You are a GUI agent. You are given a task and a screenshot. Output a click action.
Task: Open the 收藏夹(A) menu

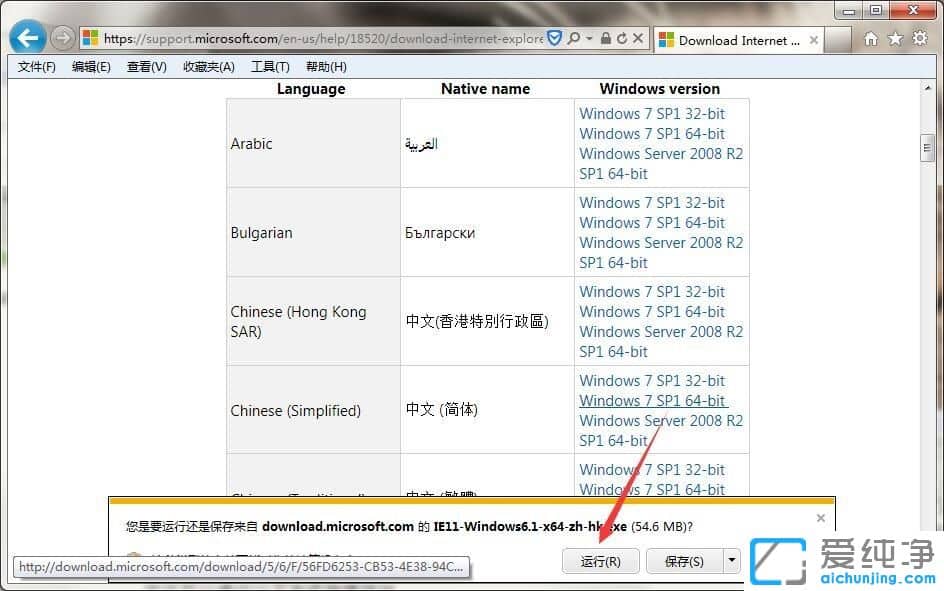[208, 67]
